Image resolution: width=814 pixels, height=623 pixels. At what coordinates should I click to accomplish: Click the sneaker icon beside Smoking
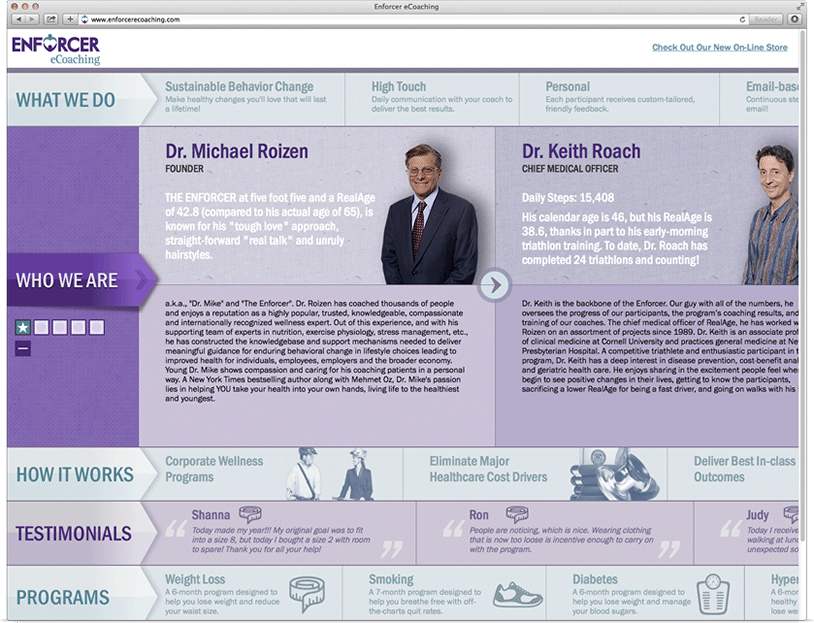pos(517,594)
